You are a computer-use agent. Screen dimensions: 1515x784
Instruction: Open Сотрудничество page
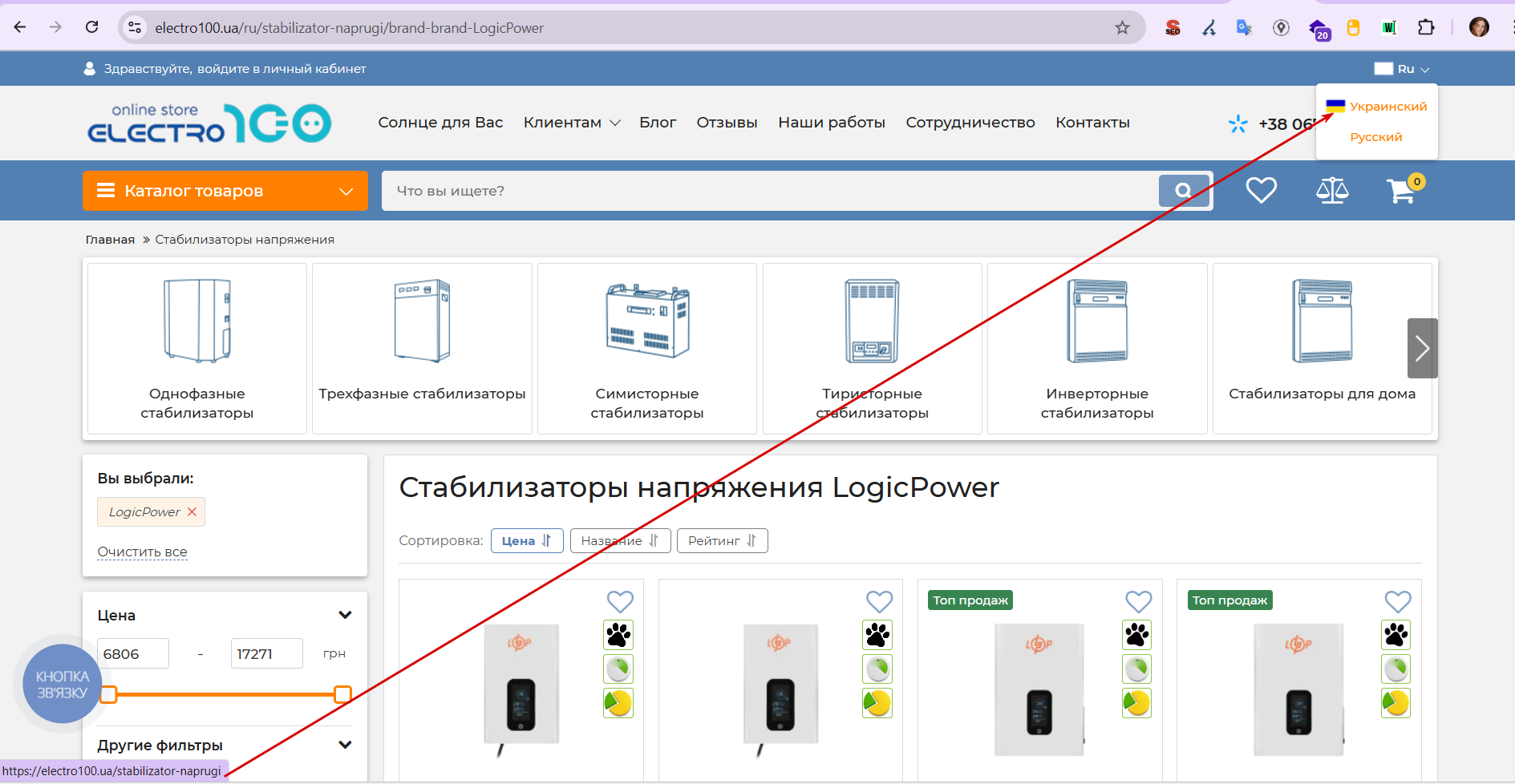[x=970, y=123]
